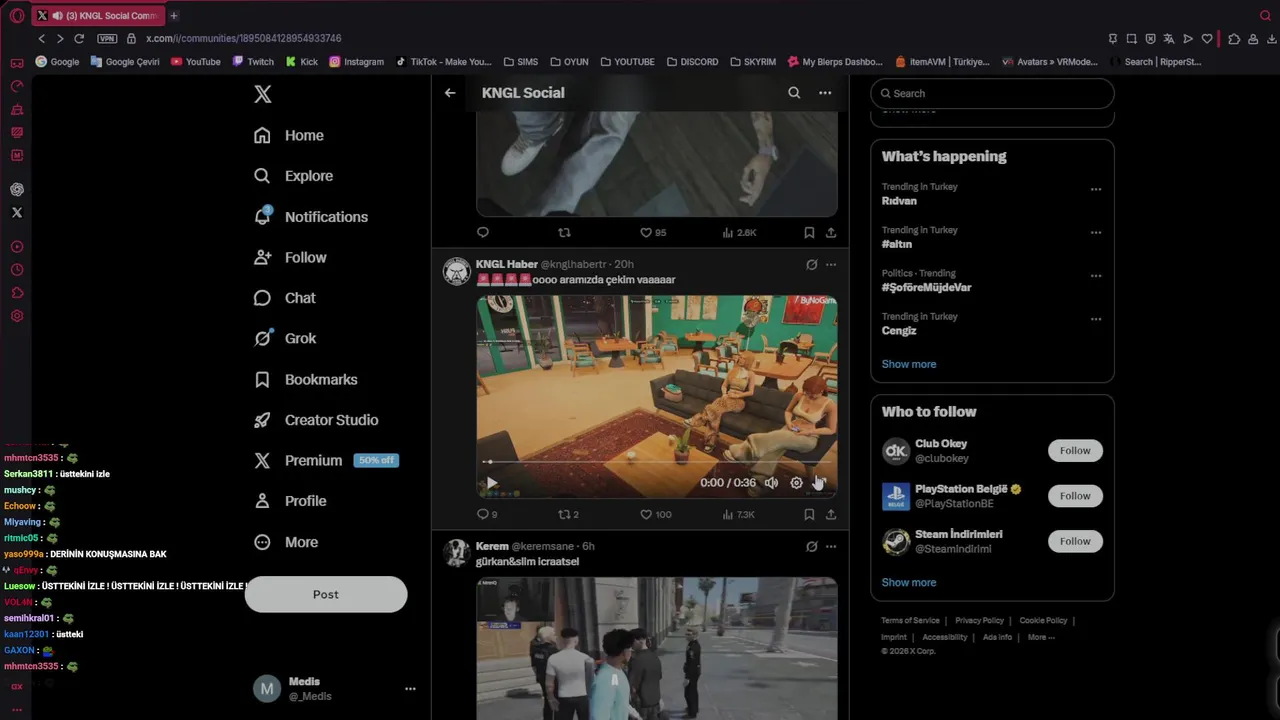This screenshot has width=1280, height=720.
Task: Open Grok action on Kerem post
Action: [811, 547]
